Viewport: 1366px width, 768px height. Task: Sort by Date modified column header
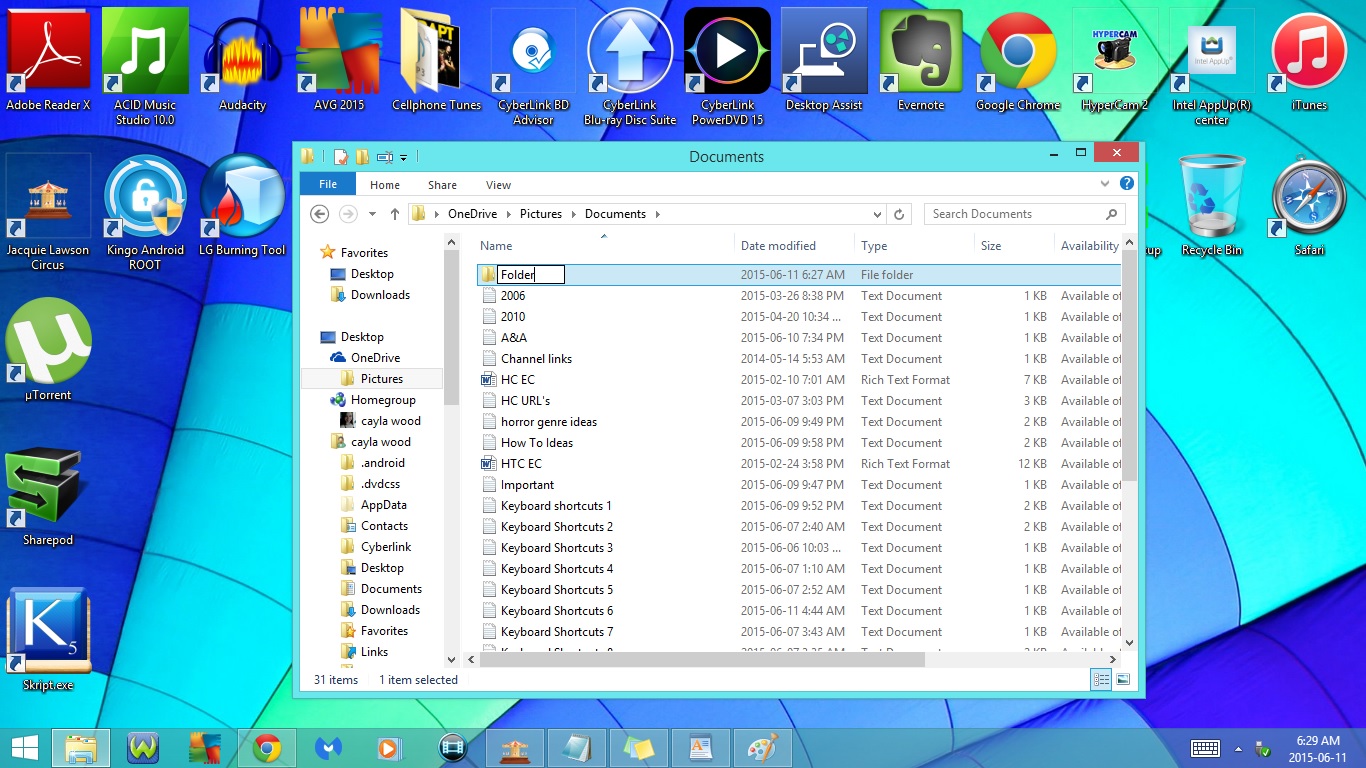(x=793, y=246)
